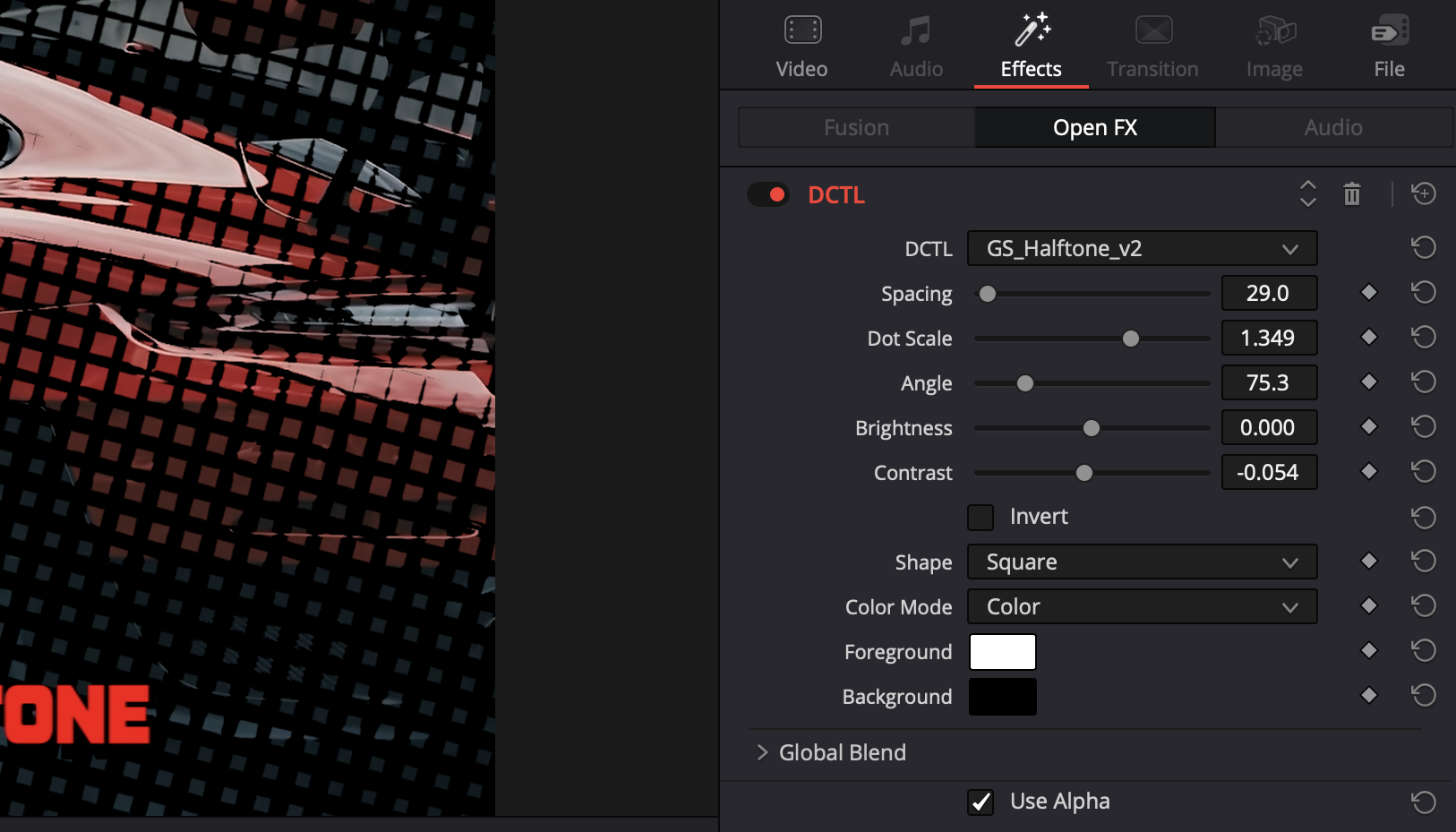This screenshot has height=832, width=1456.
Task: Reset the Shape parameter
Action: click(1423, 561)
